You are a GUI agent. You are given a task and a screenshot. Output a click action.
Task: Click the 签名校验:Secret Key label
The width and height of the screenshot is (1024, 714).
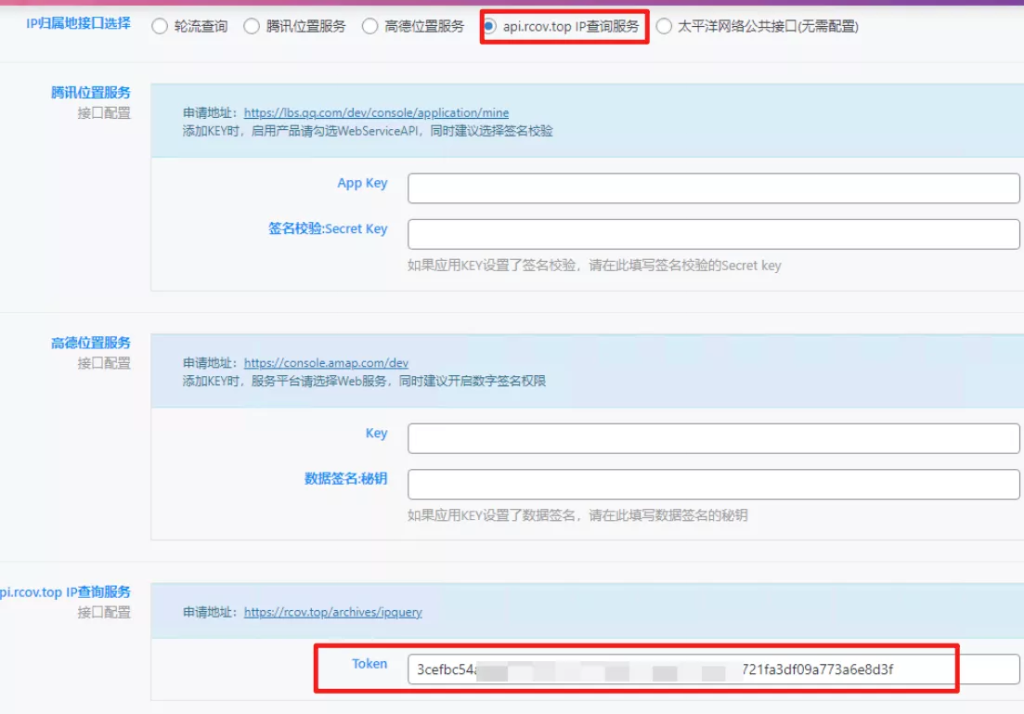click(x=328, y=229)
